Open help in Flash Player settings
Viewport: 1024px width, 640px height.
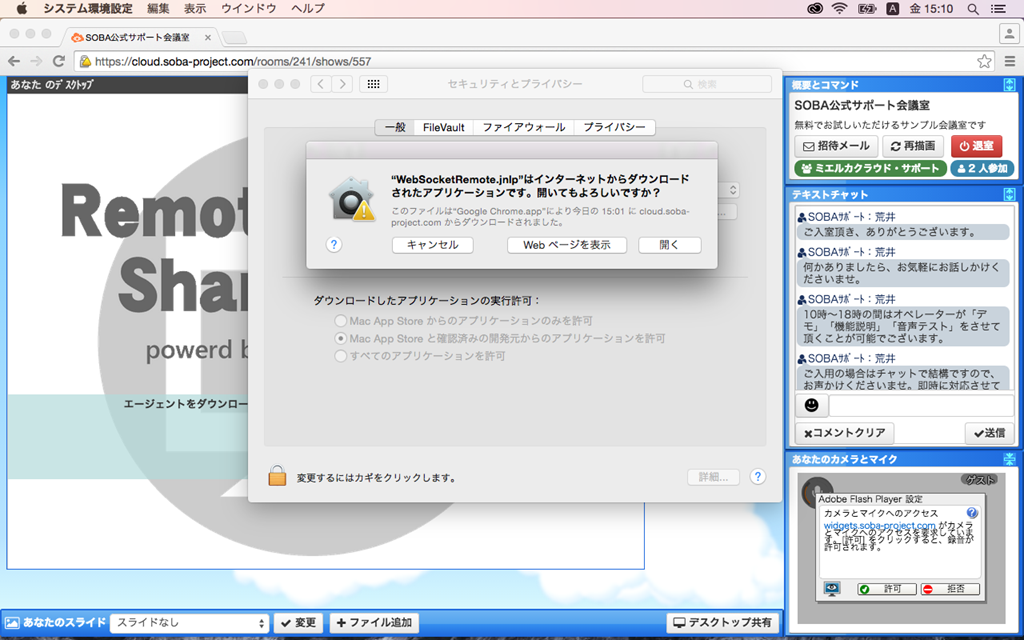click(x=972, y=513)
